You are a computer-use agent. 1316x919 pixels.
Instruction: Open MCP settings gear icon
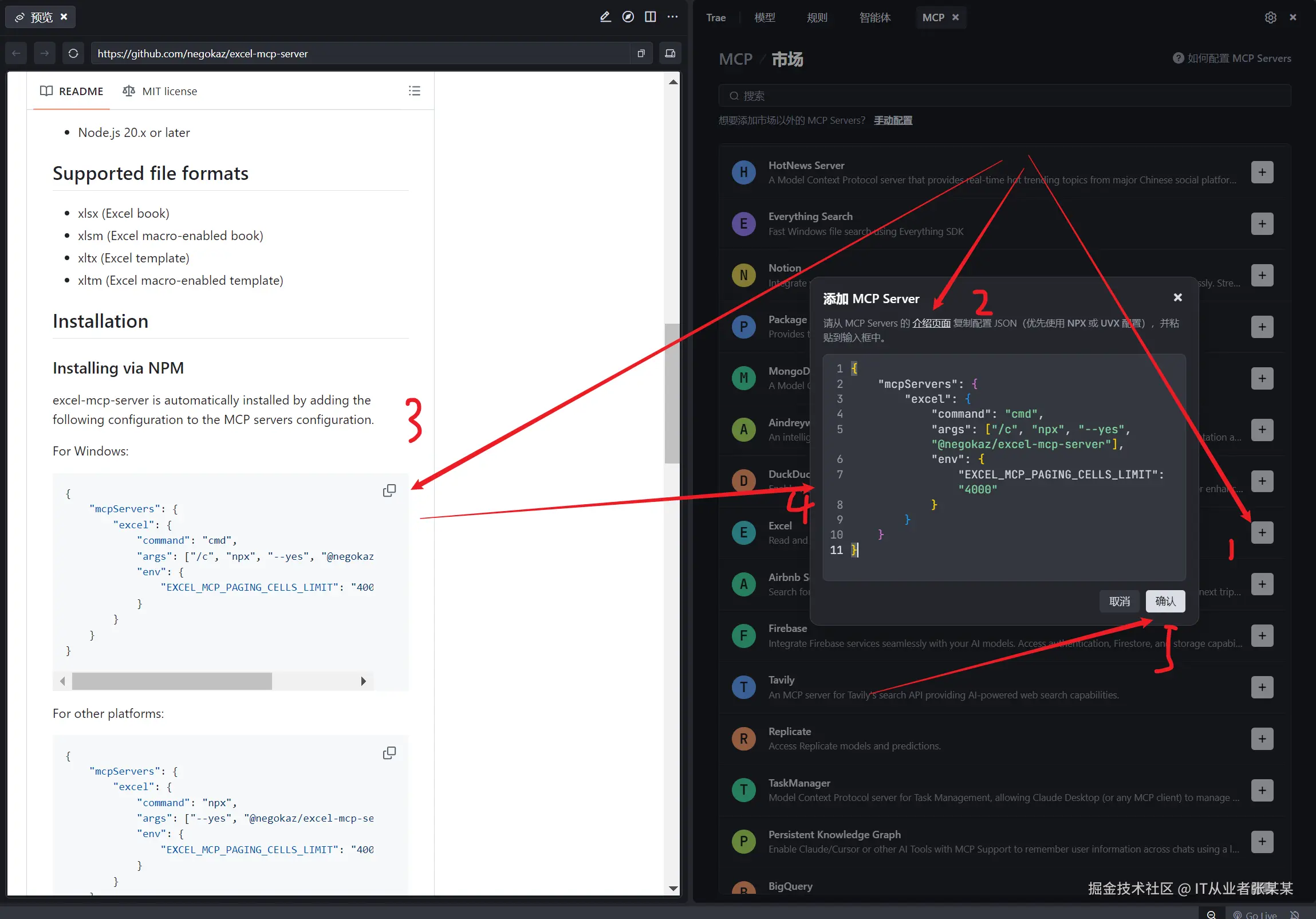click(1270, 17)
